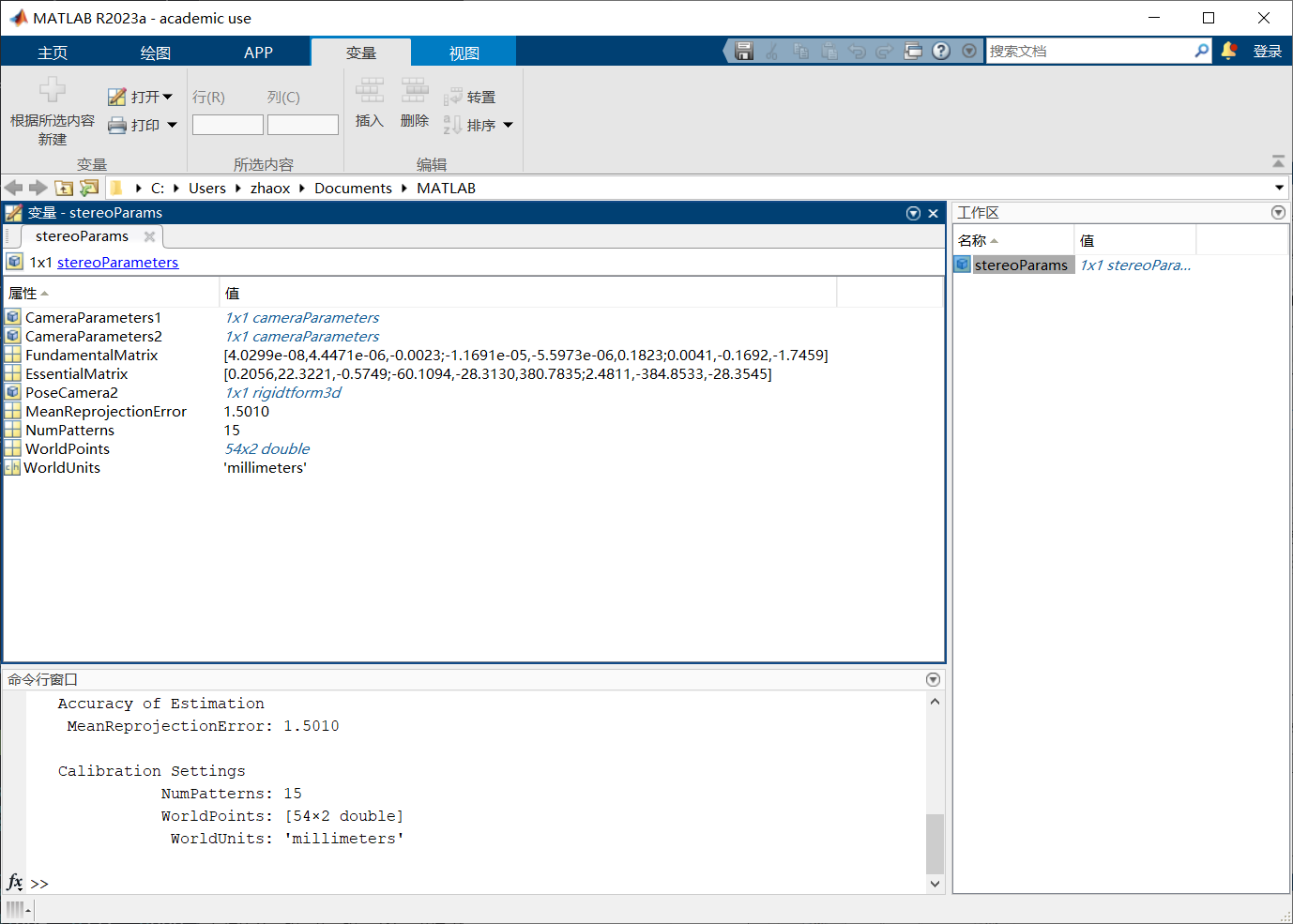Click the fx function browser icon
The height and width of the screenshot is (924, 1293).
(14, 882)
